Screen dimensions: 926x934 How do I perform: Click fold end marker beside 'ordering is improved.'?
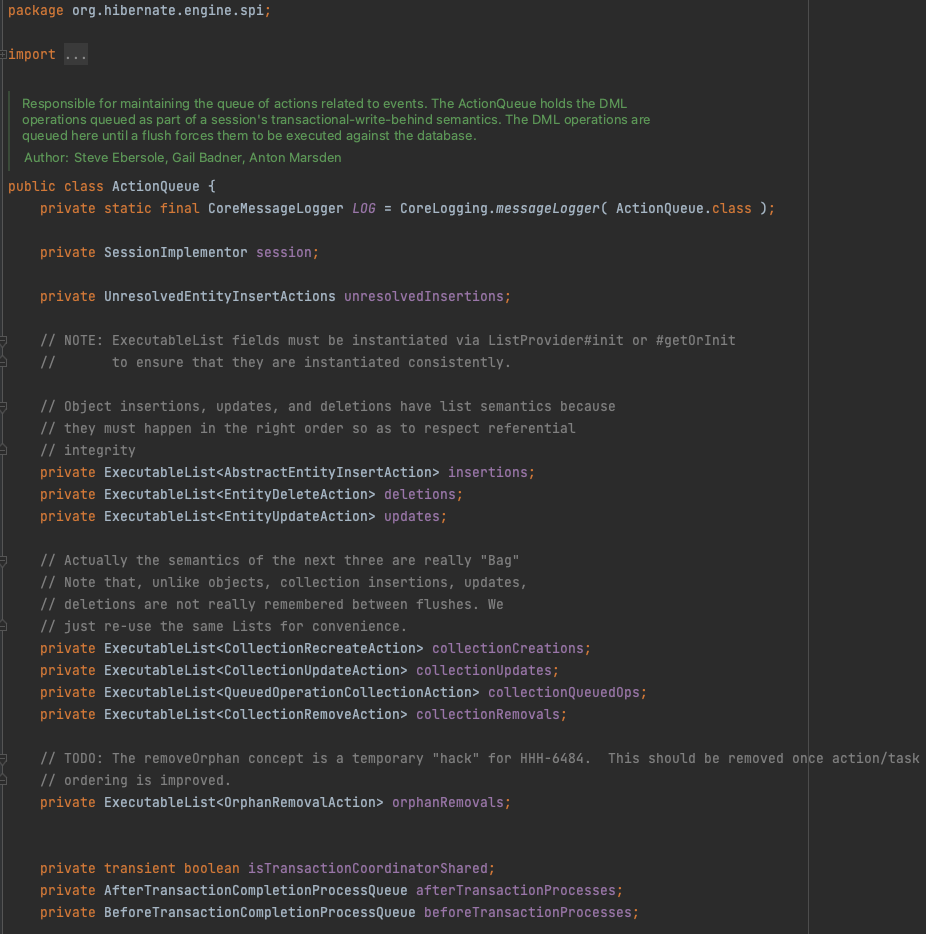(3, 780)
